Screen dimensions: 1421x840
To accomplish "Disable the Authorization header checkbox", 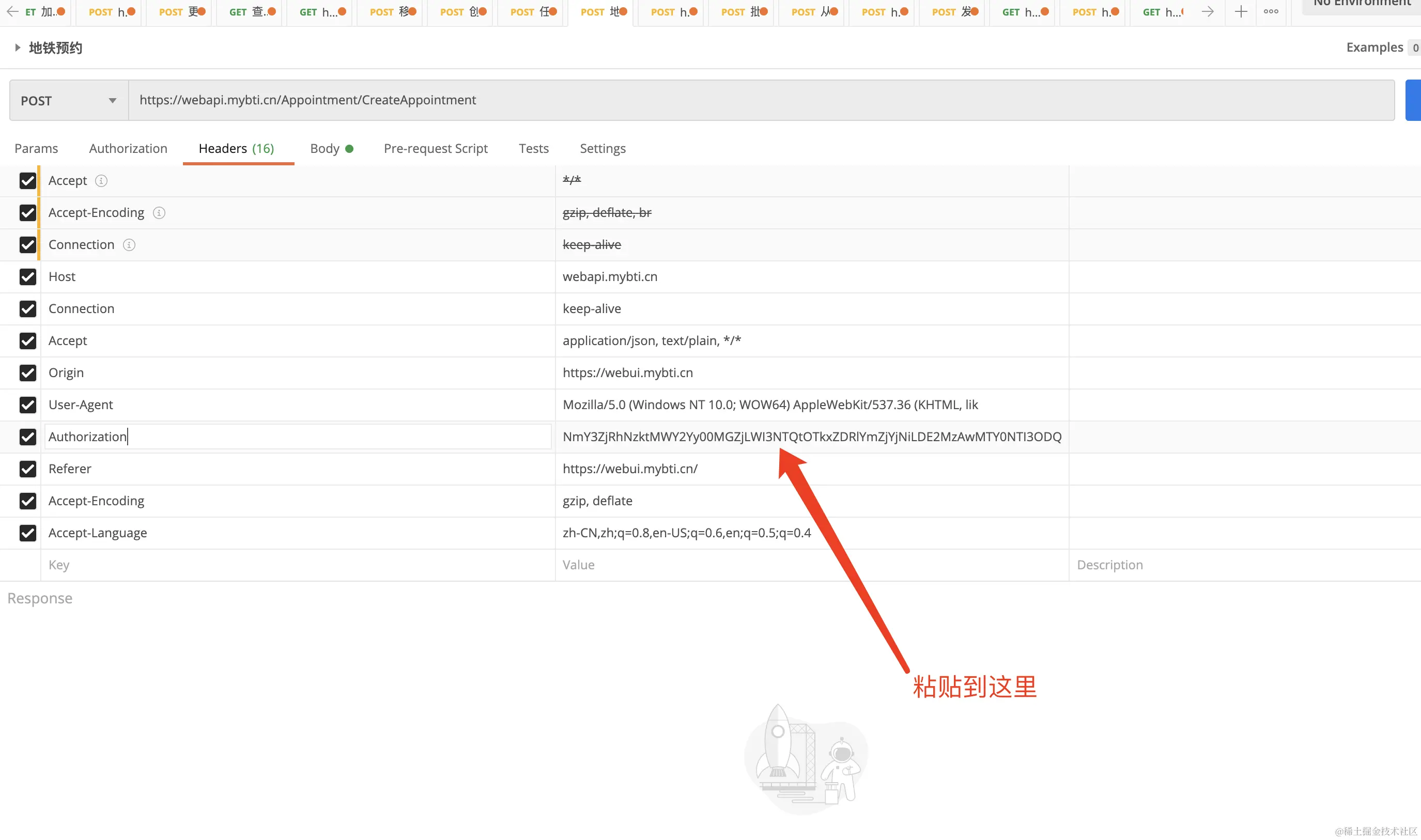I will tap(28, 437).
